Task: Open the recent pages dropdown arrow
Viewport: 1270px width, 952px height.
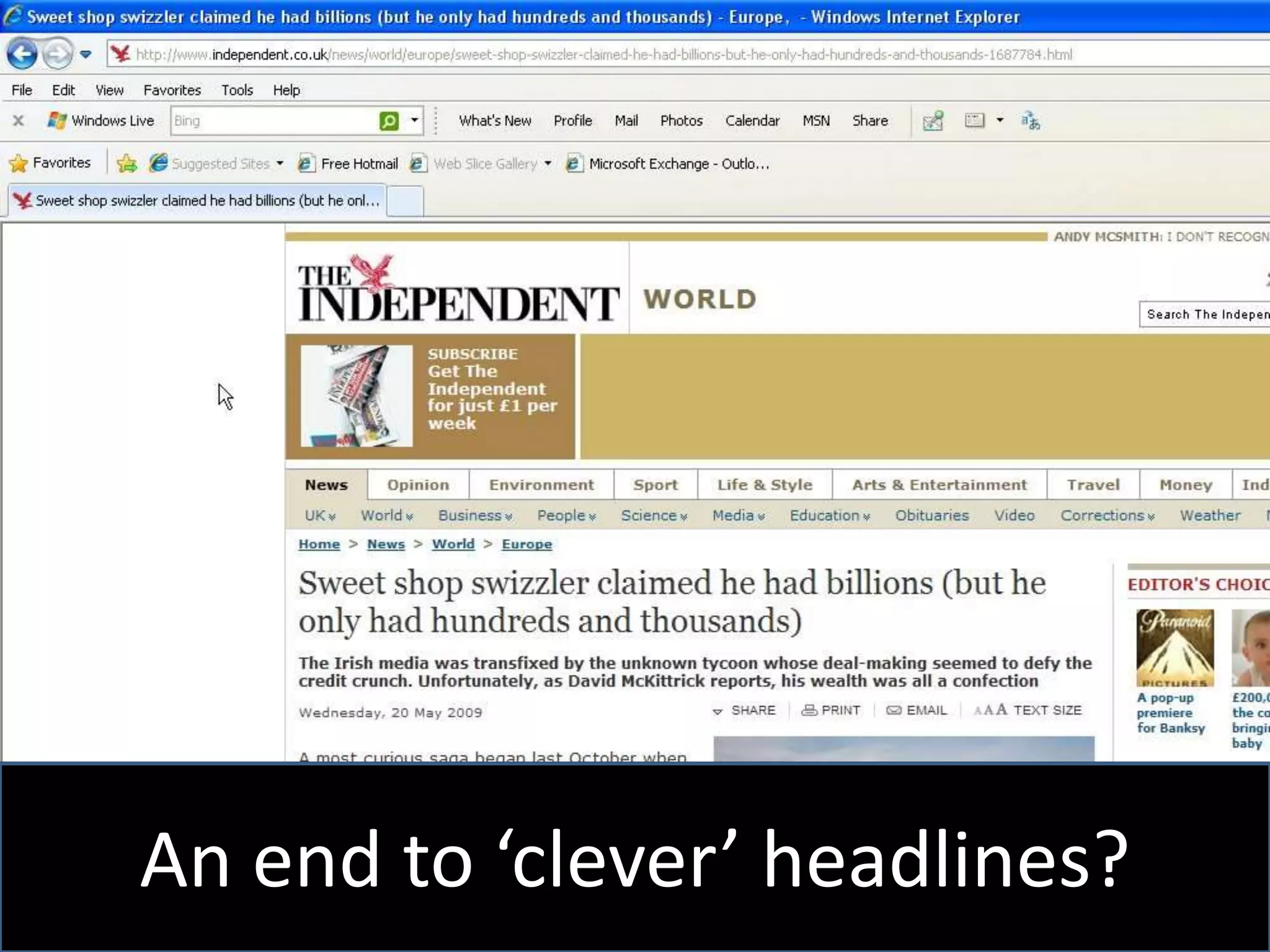Action: tap(86, 55)
